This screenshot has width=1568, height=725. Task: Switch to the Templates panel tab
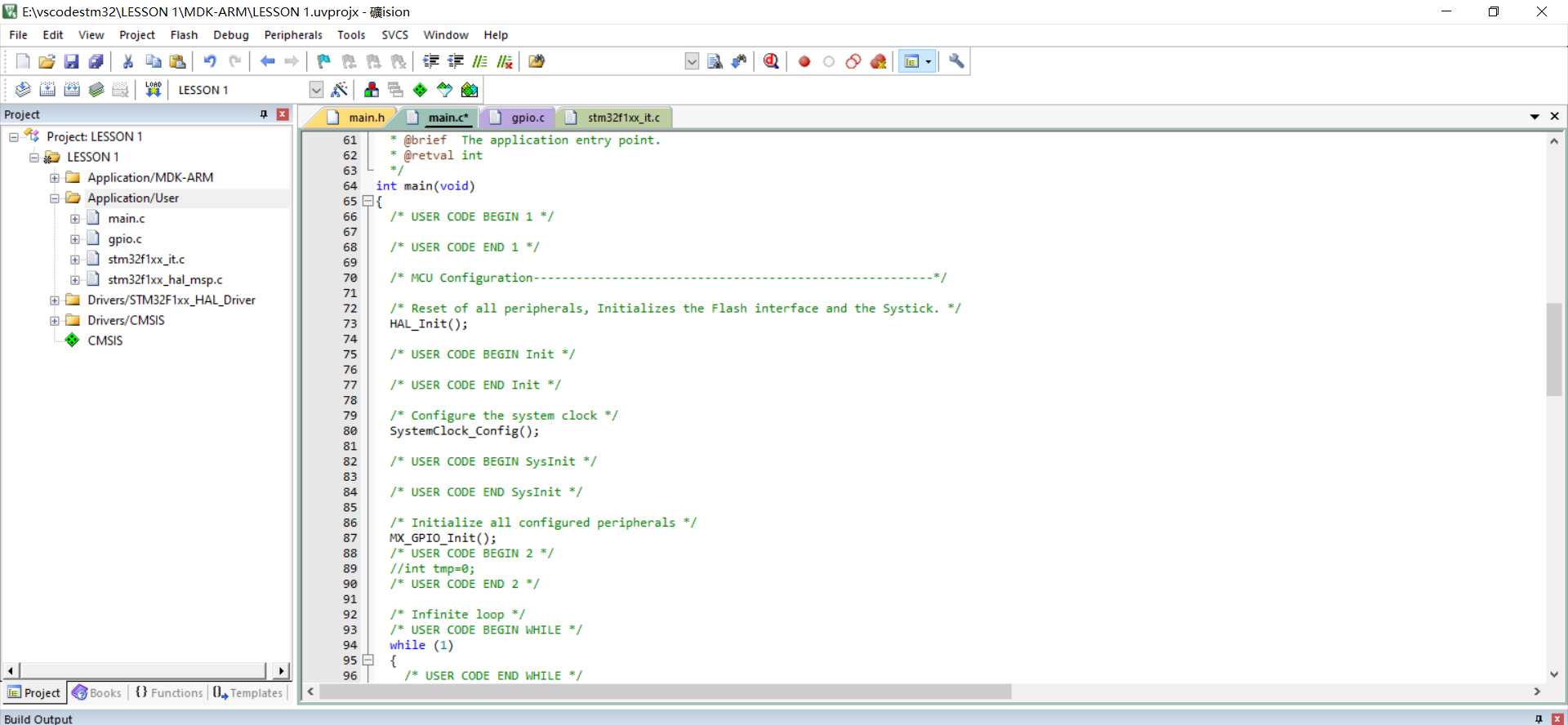pyautogui.click(x=248, y=692)
